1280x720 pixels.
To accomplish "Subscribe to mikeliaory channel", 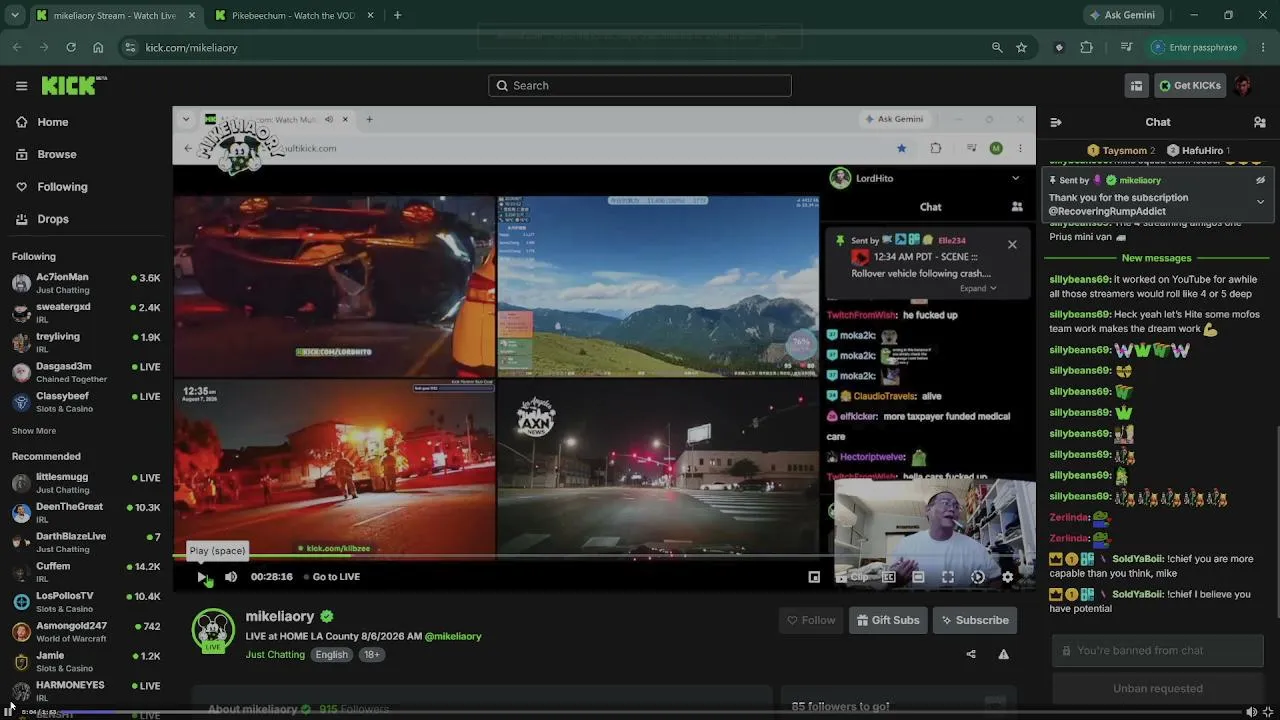I will pos(975,620).
